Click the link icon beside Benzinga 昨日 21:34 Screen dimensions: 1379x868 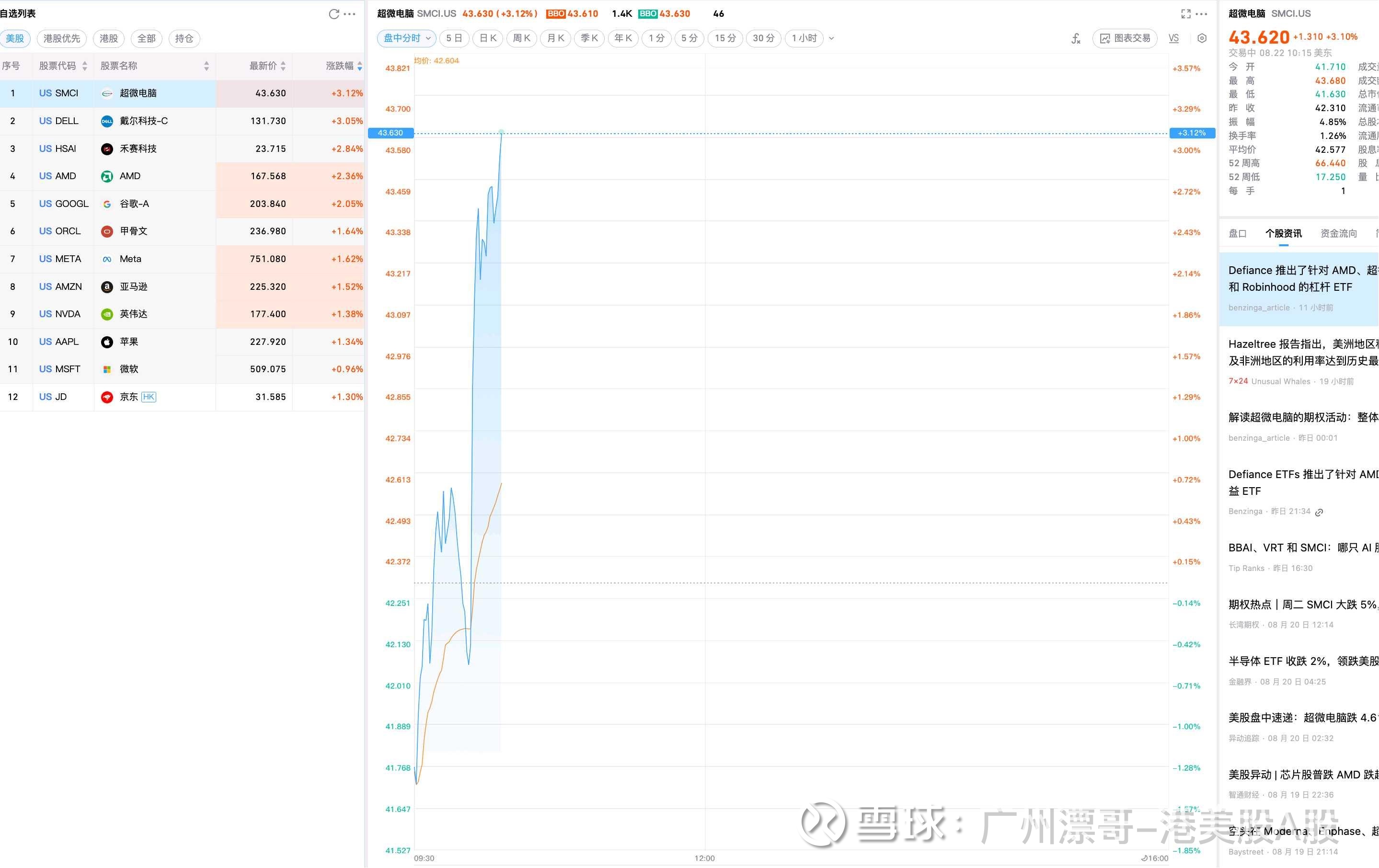click(x=1319, y=513)
